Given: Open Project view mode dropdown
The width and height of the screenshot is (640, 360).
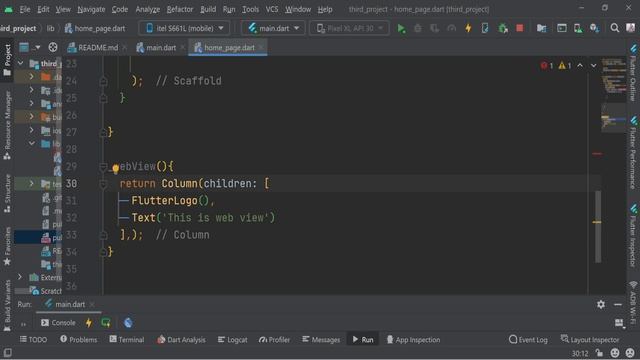Looking at the screenshot, I should (x=30, y=47).
